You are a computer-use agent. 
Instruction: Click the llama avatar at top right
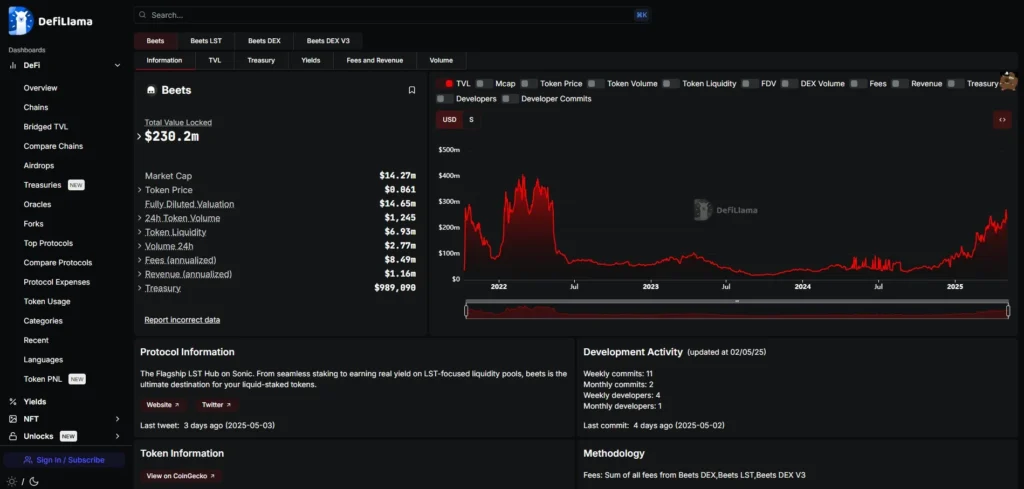1008,81
